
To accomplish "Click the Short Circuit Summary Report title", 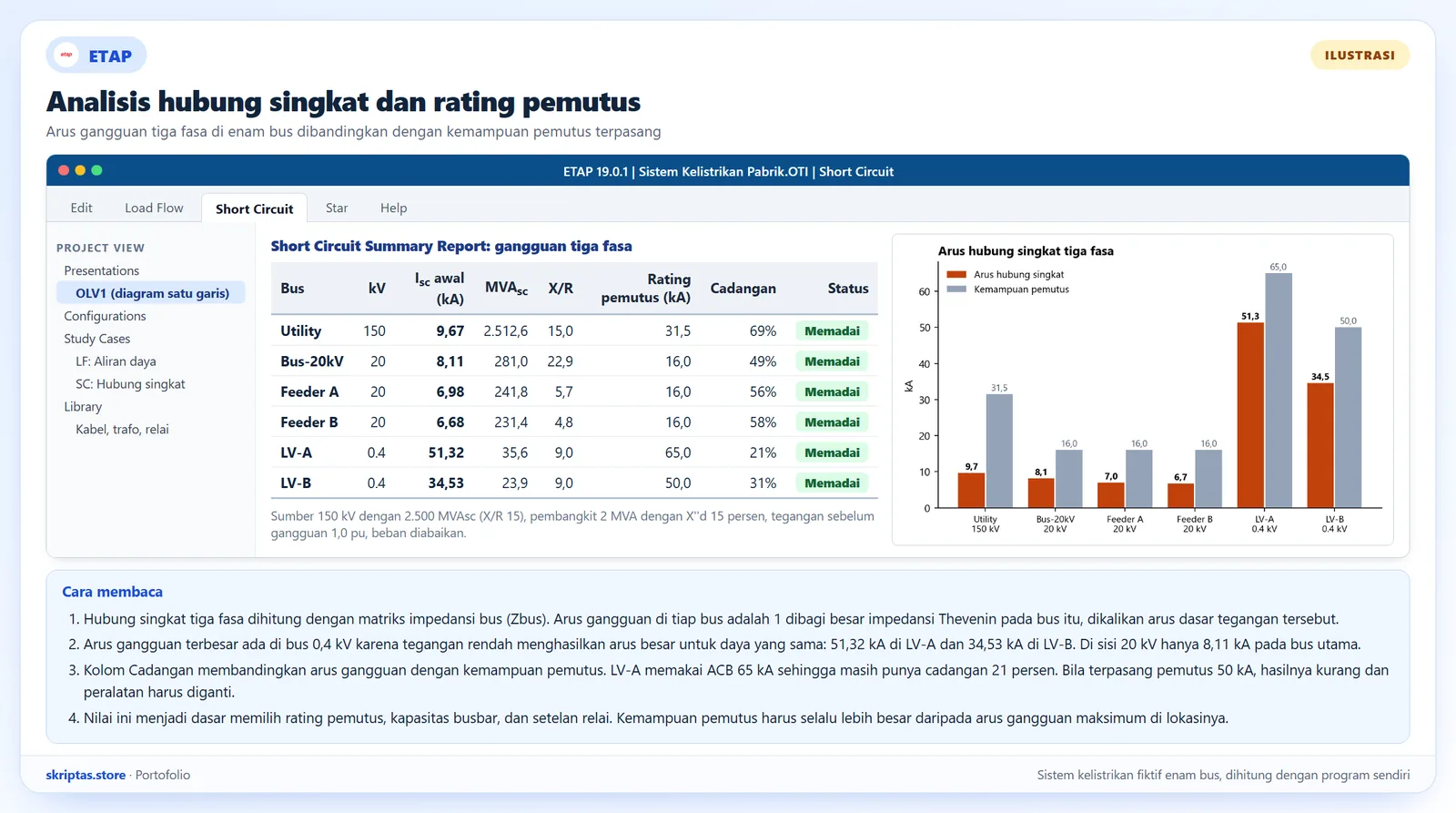I will click(451, 246).
